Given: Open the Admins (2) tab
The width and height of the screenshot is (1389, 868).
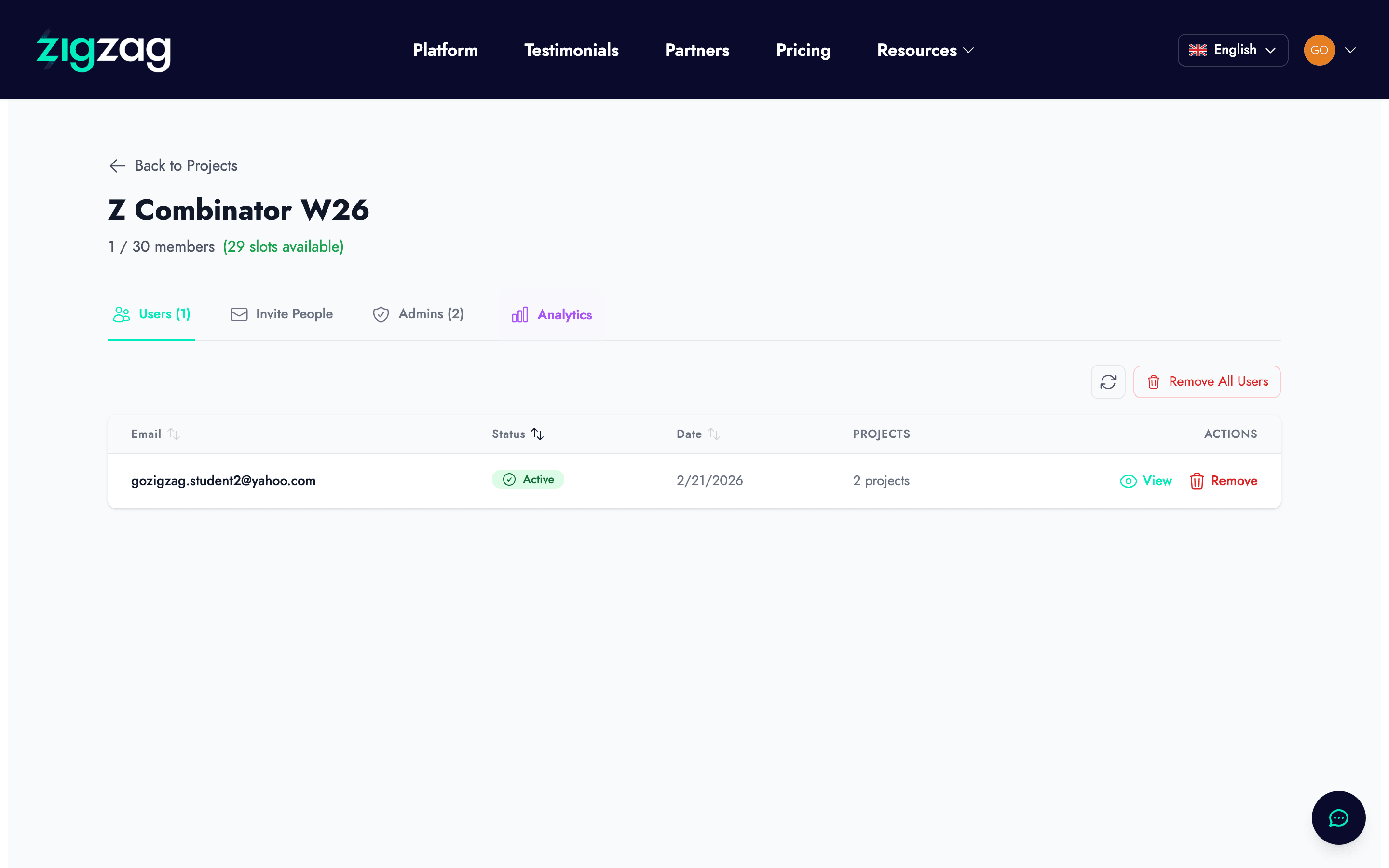Looking at the screenshot, I should pos(418,314).
